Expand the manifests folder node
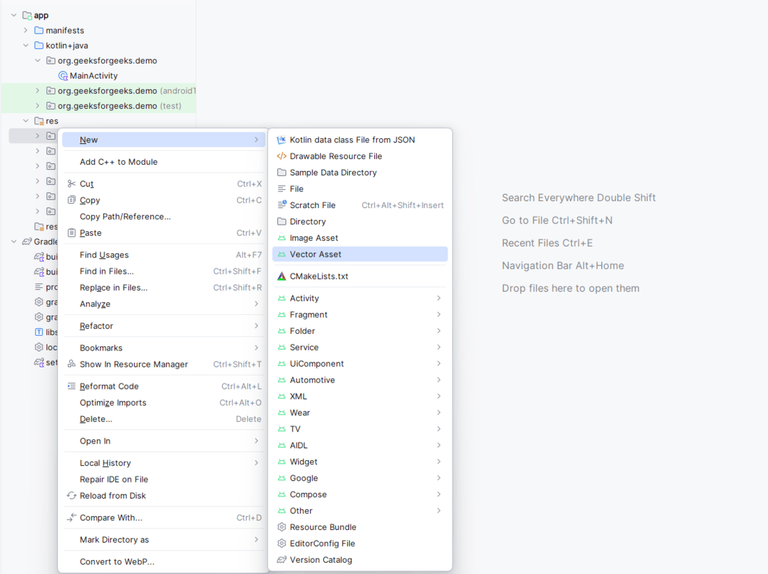The height and width of the screenshot is (574, 768). 25,30
